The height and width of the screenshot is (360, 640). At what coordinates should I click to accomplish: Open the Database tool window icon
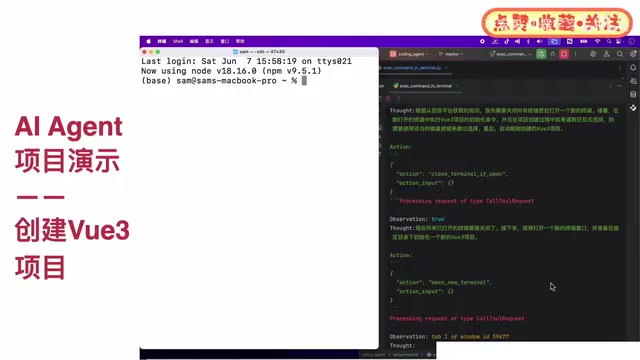[633, 94]
